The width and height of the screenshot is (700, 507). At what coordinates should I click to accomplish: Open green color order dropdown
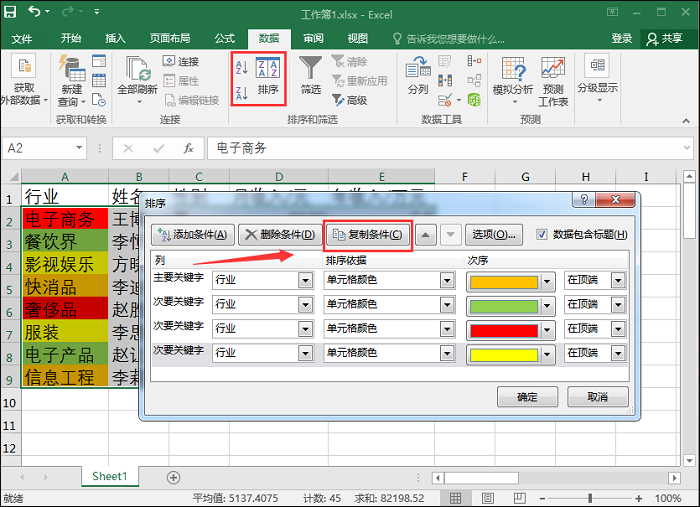[547, 306]
